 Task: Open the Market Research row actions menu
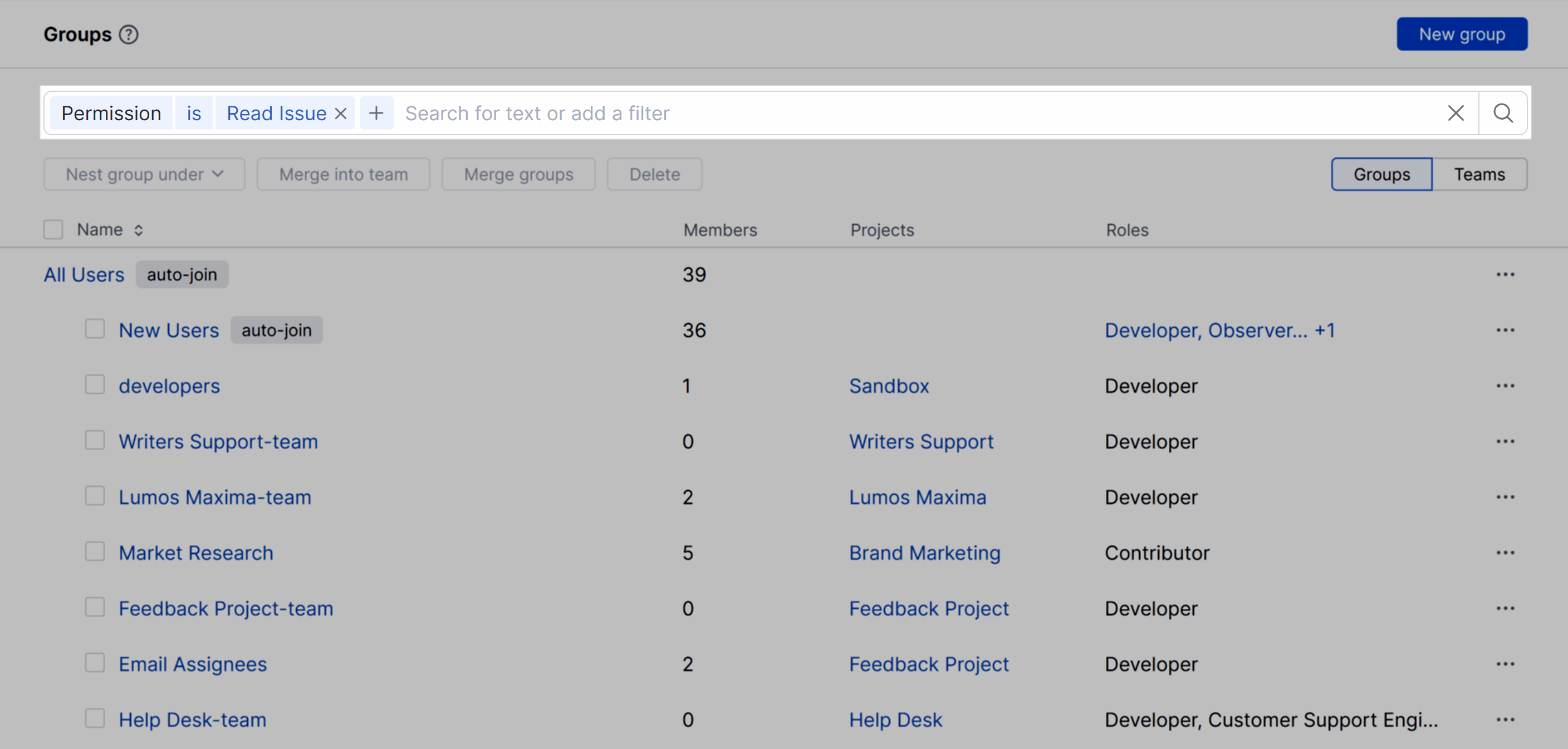pos(1505,553)
